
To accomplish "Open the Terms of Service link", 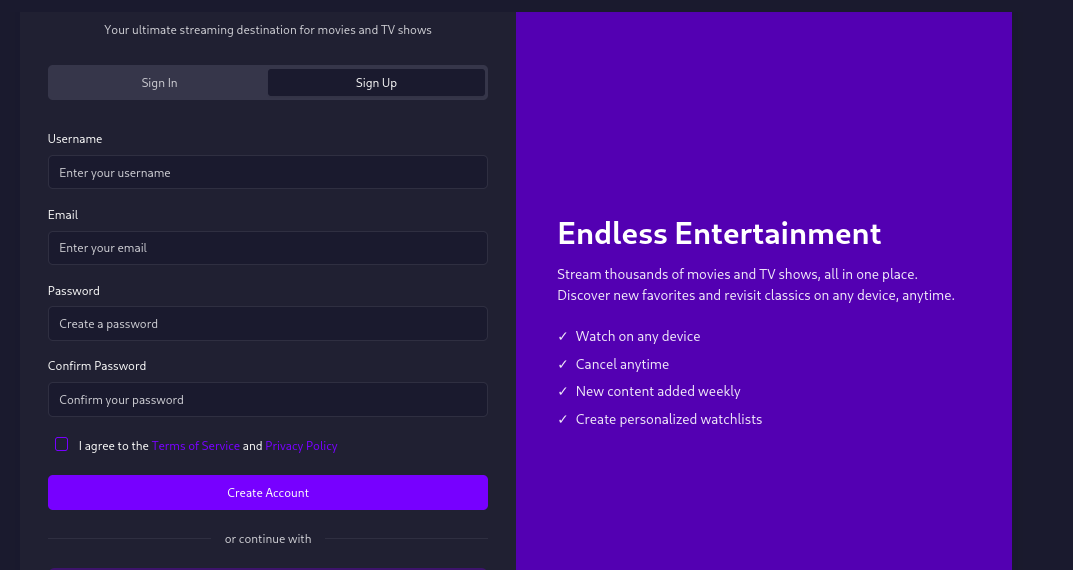I will click(x=196, y=446).
